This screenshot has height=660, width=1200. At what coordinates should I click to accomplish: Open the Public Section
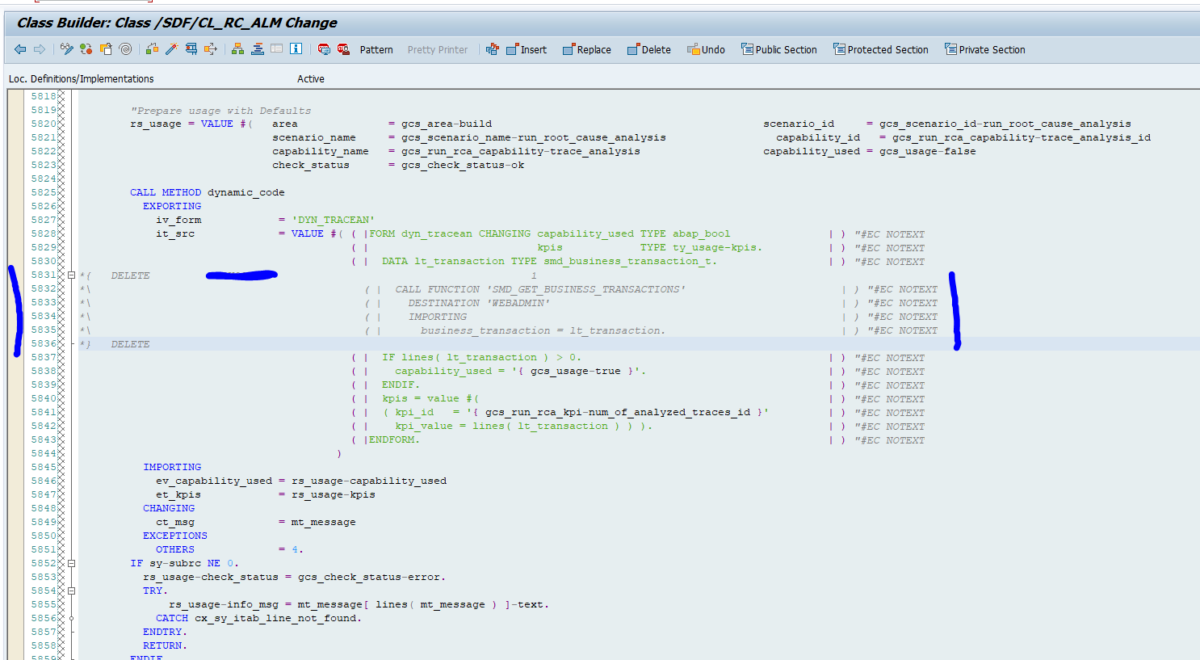pyautogui.click(x=779, y=50)
